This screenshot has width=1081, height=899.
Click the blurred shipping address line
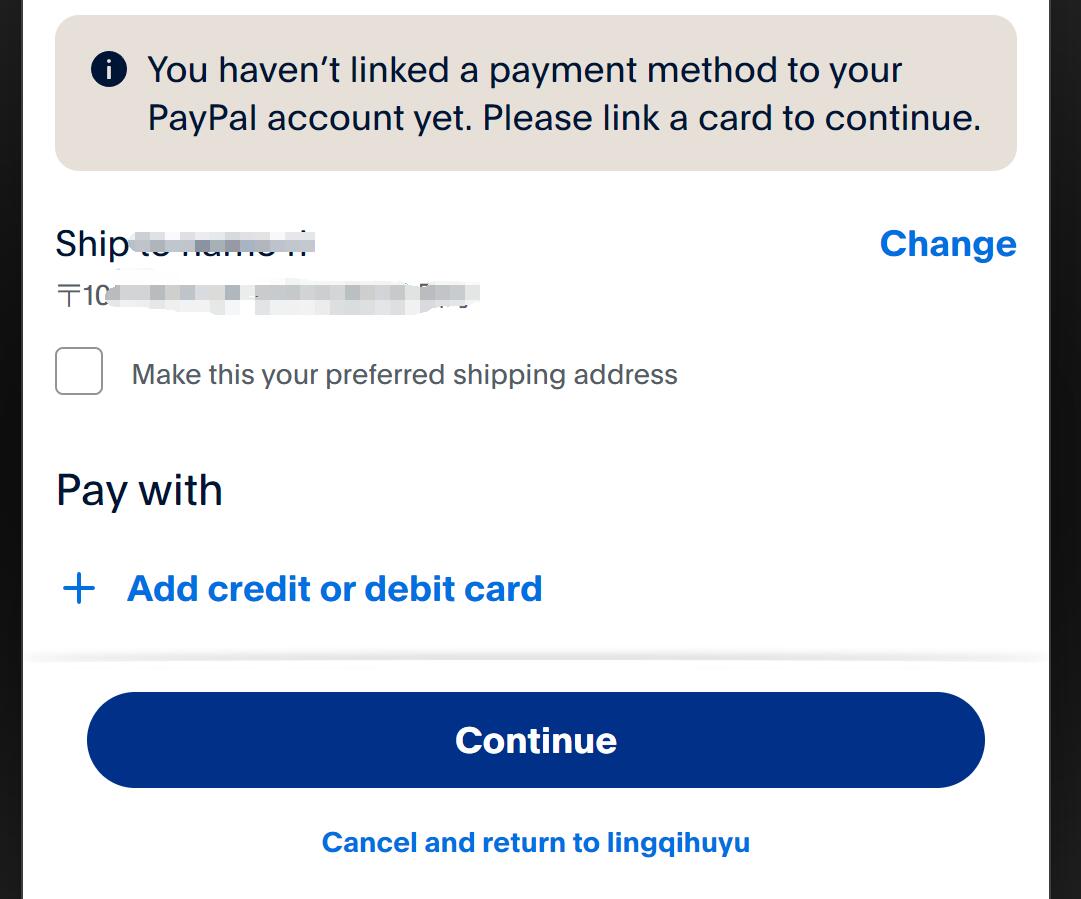[x=290, y=296]
